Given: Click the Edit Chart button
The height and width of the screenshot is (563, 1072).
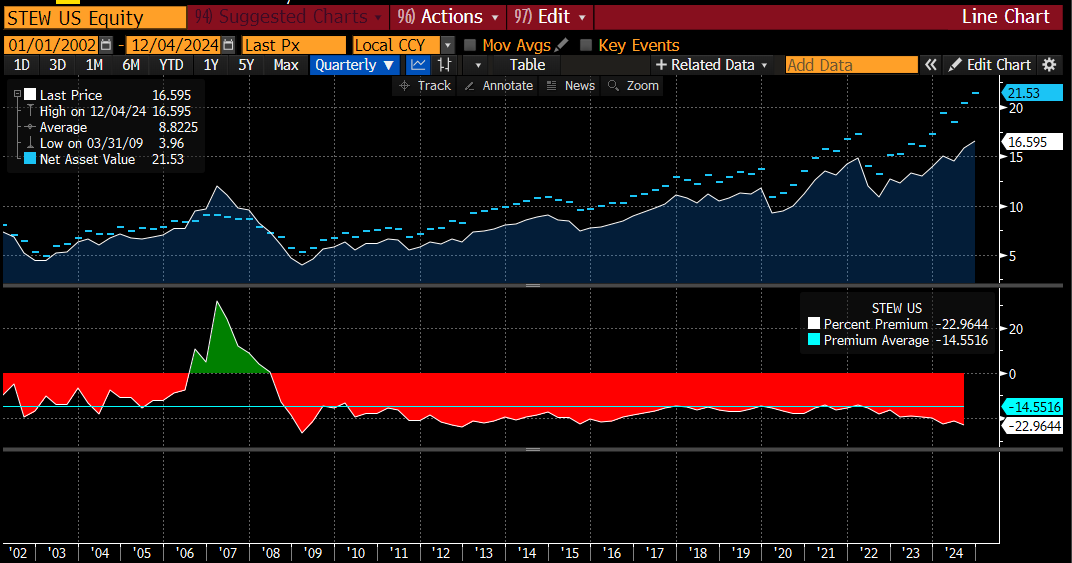Looking at the screenshot, I should coord(990,65).
